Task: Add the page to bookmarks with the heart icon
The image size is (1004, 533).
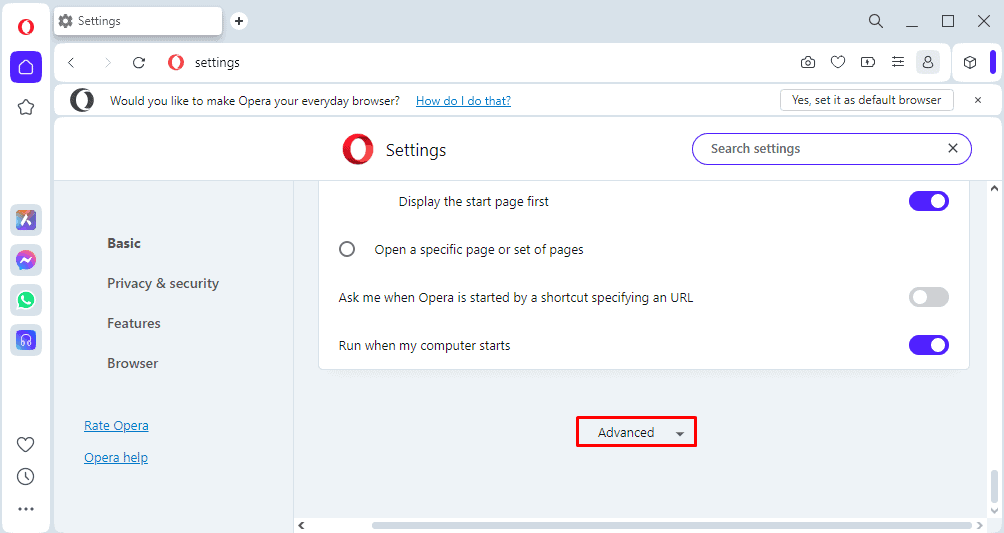Action: click(x=838, y=62)
